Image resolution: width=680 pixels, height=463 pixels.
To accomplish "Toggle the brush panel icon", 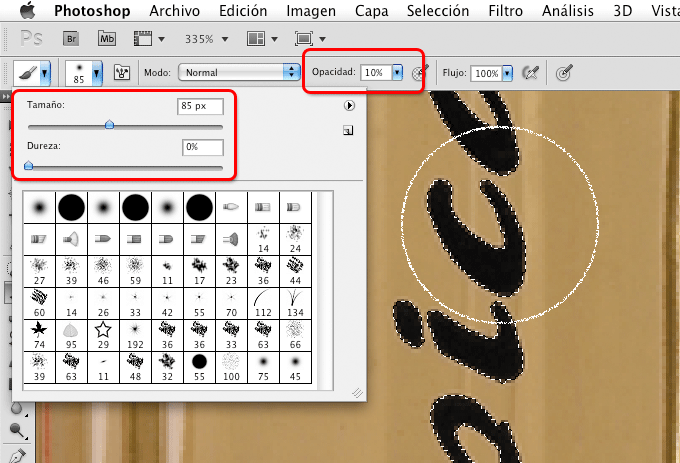I will pos(125,73).
